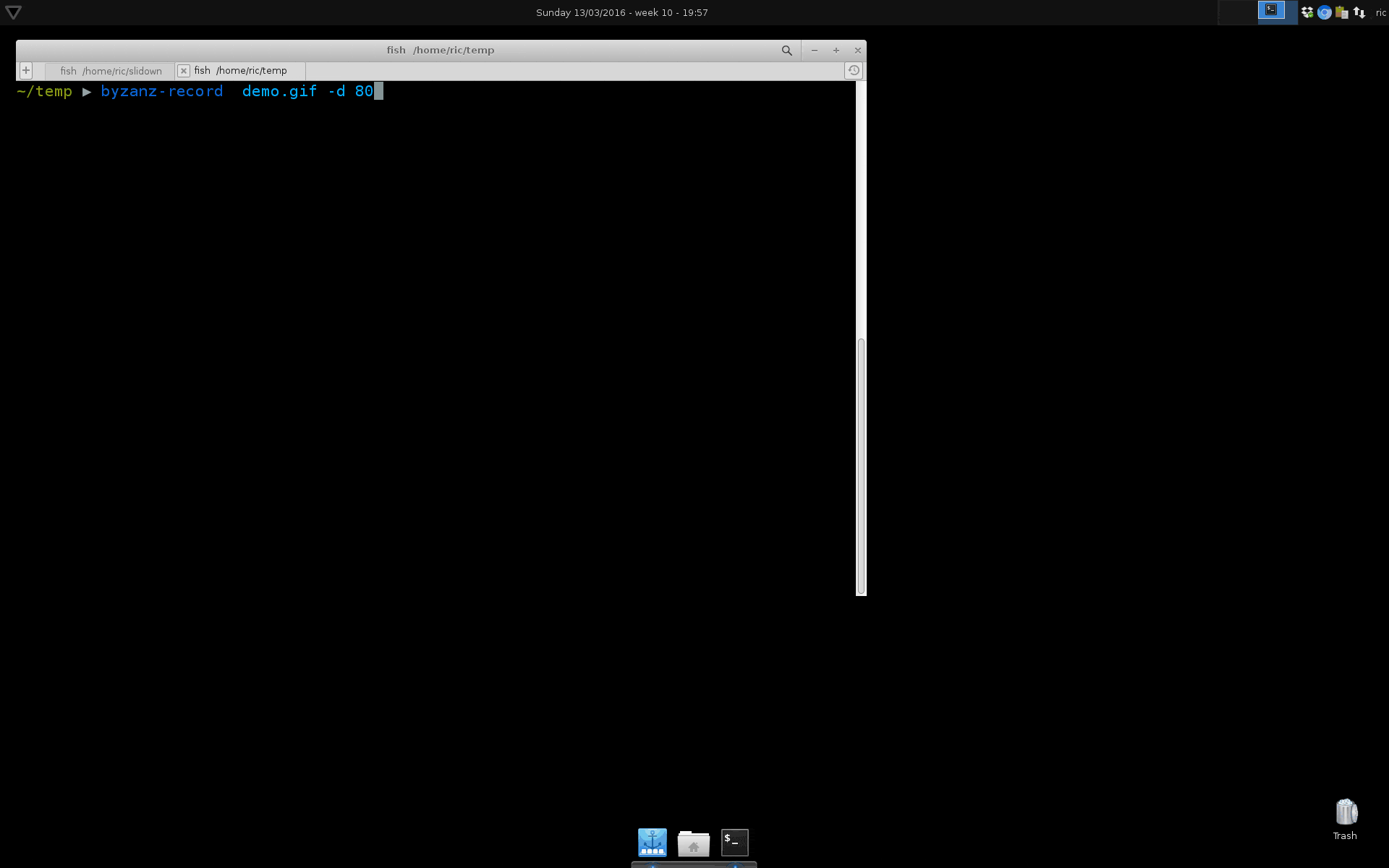Select the active workspace with terminal thumbnail
This screenshot has height=868, width=1389.
[1277, 12]
